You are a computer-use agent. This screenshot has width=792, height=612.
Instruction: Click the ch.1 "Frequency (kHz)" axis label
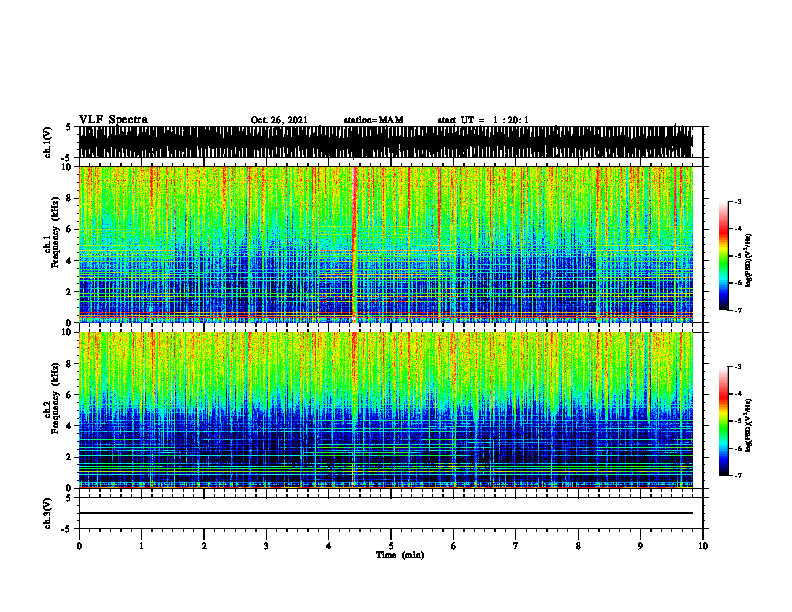[55, 232]
